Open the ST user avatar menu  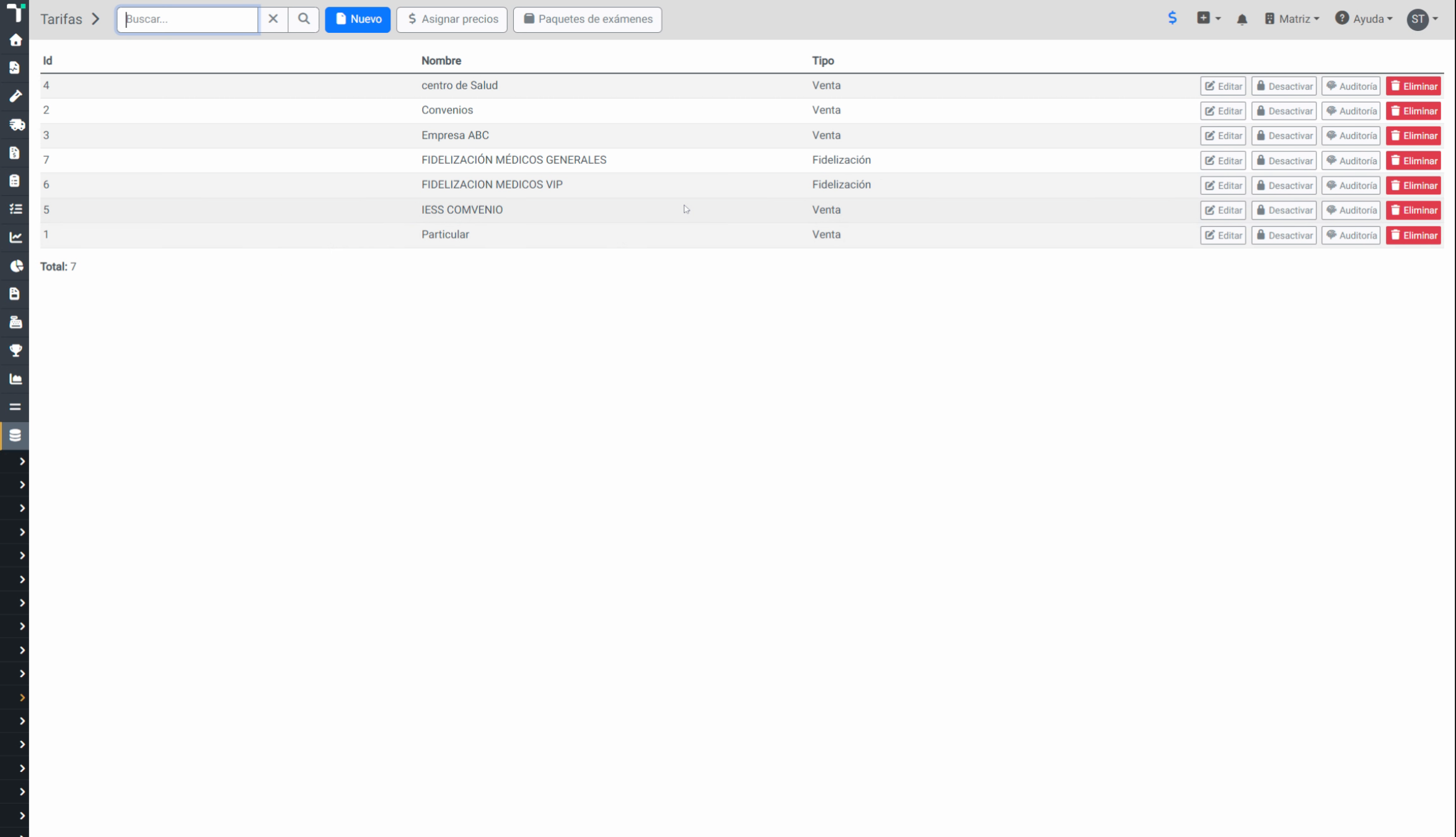[1422, 19]
